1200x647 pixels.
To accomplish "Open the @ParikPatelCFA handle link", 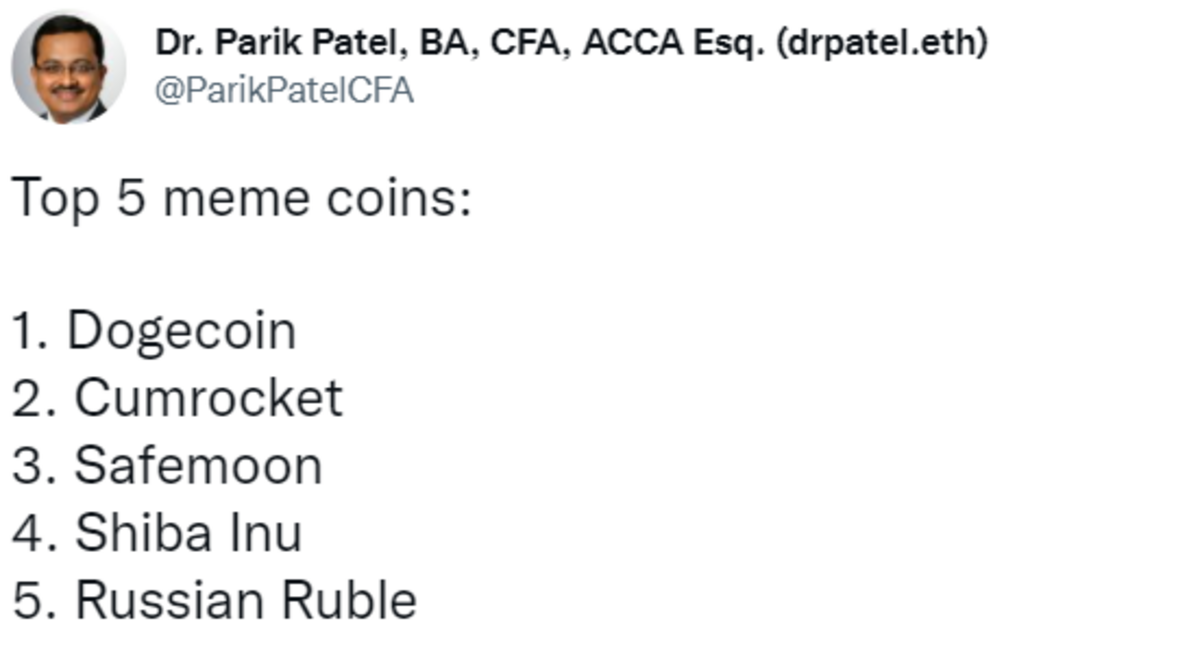I will (x=284, y=91).
